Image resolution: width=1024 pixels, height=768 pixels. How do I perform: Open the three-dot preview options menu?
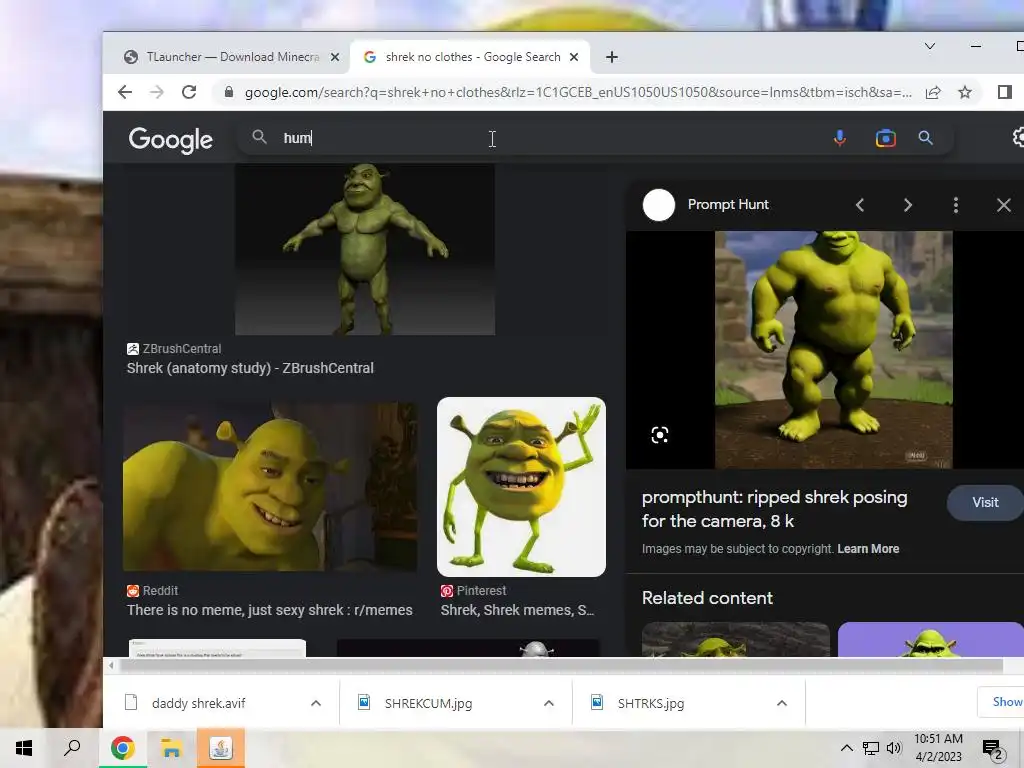(955, 205)
